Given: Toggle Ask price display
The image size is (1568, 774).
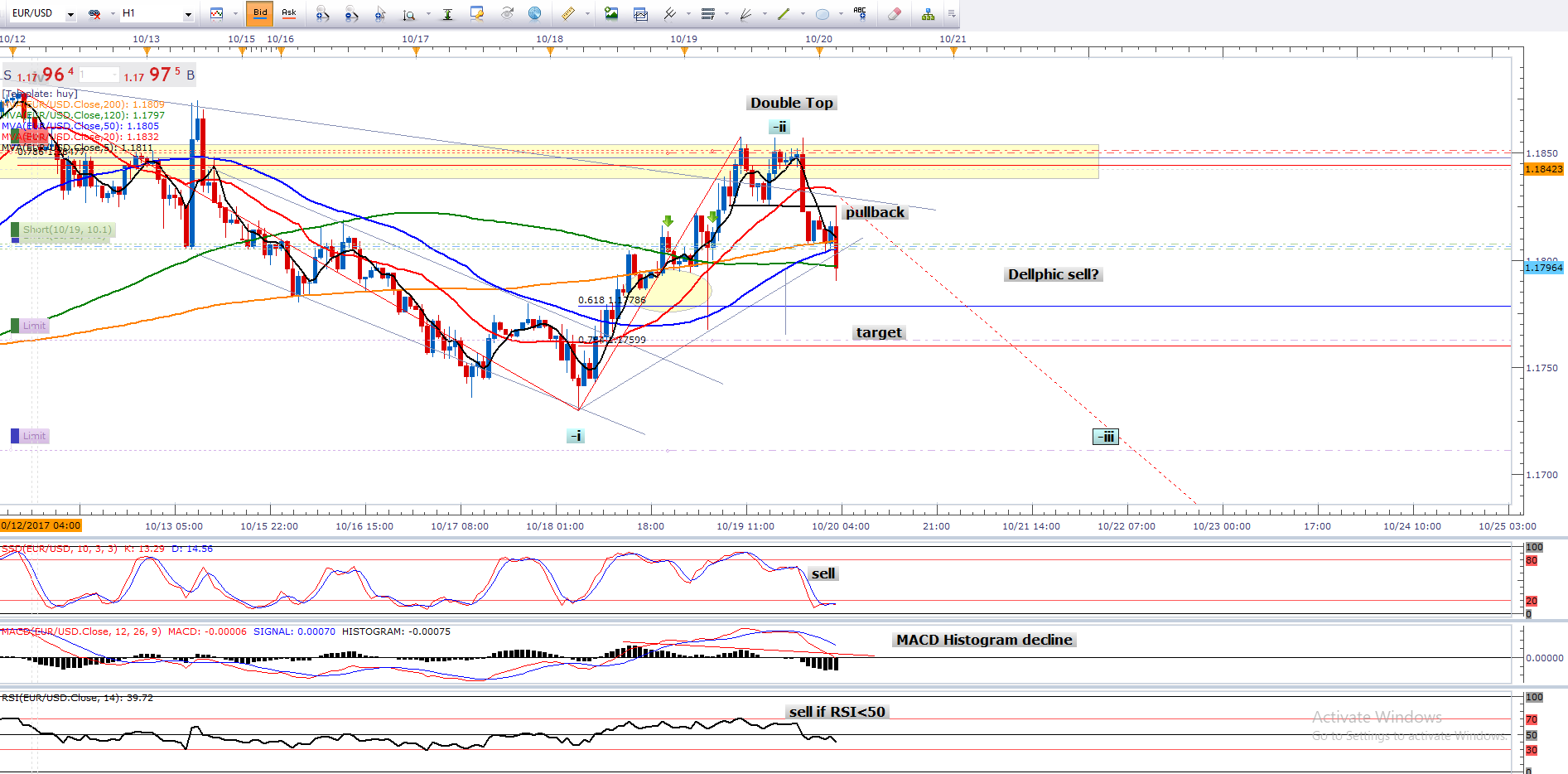Looking at the screenshot, I should [x=288, y=13].
